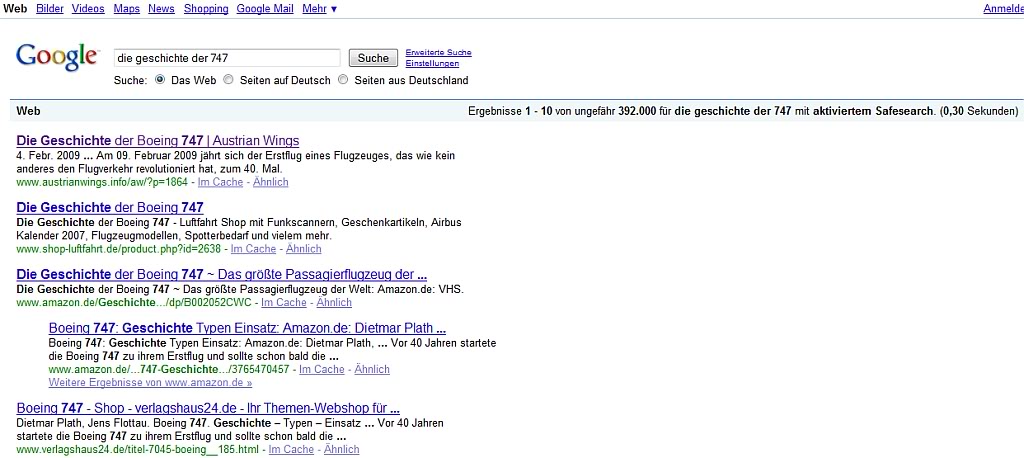This screenshot has width=1024, height=458.
Task: Open 'Im Cache' for amazon.de B002052CWC result
Action: point(283,303)
